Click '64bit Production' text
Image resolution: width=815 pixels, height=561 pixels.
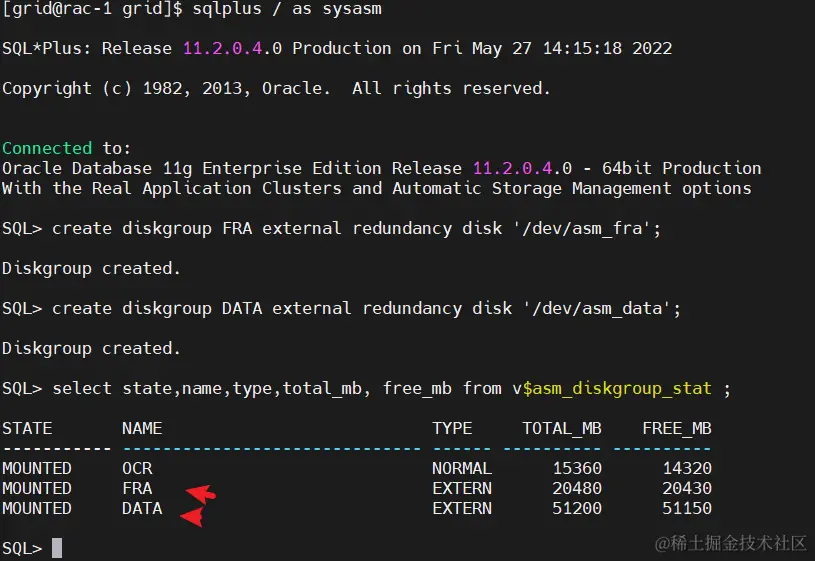tap(681, 168)
